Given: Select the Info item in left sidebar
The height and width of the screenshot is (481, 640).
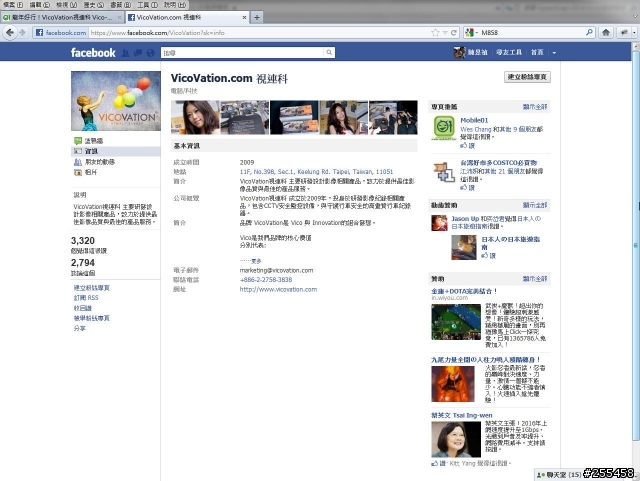Looking at the screenshot, I should coord(116,151).
